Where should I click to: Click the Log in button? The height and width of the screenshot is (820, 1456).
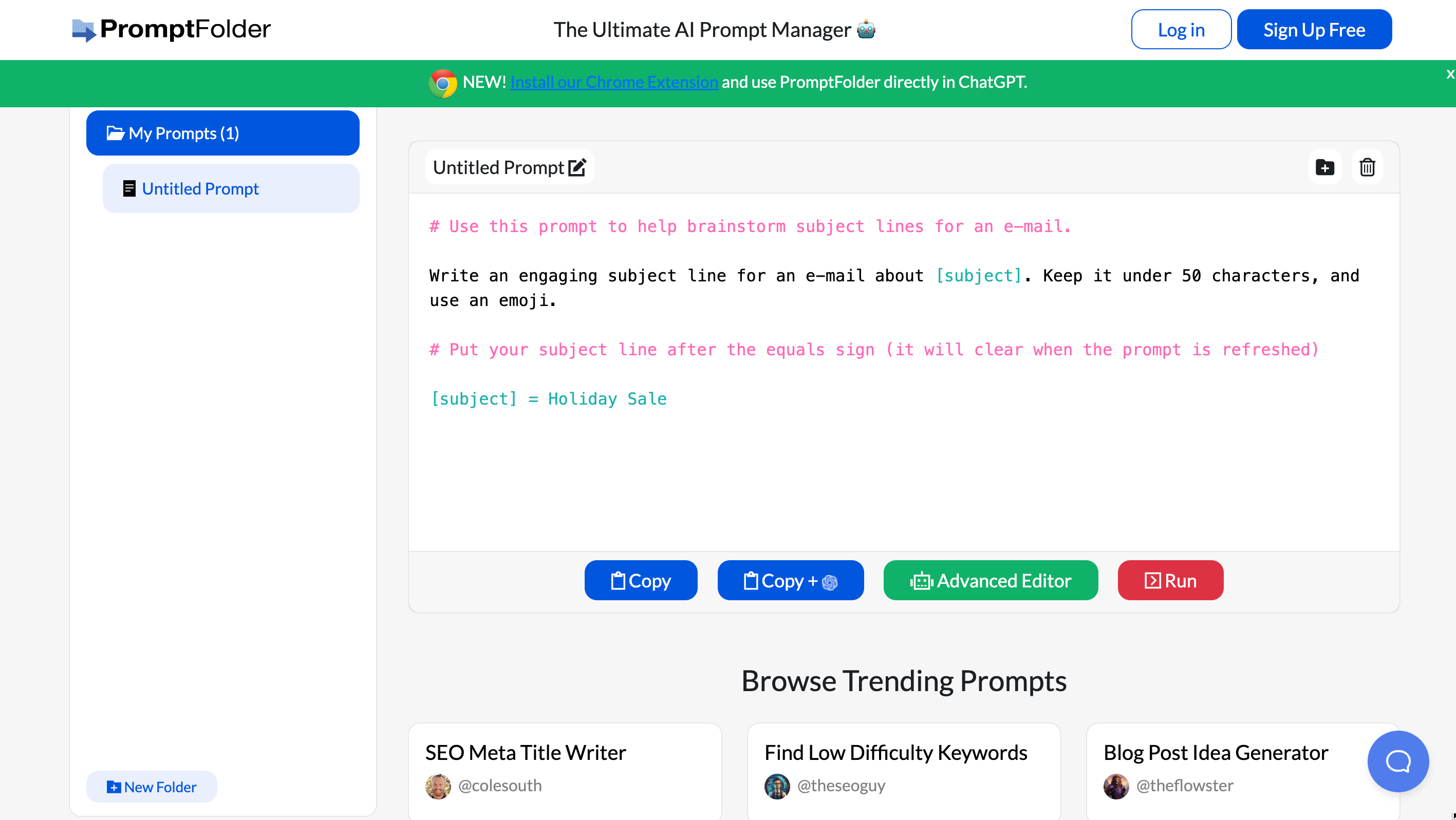coord(1181,29)
